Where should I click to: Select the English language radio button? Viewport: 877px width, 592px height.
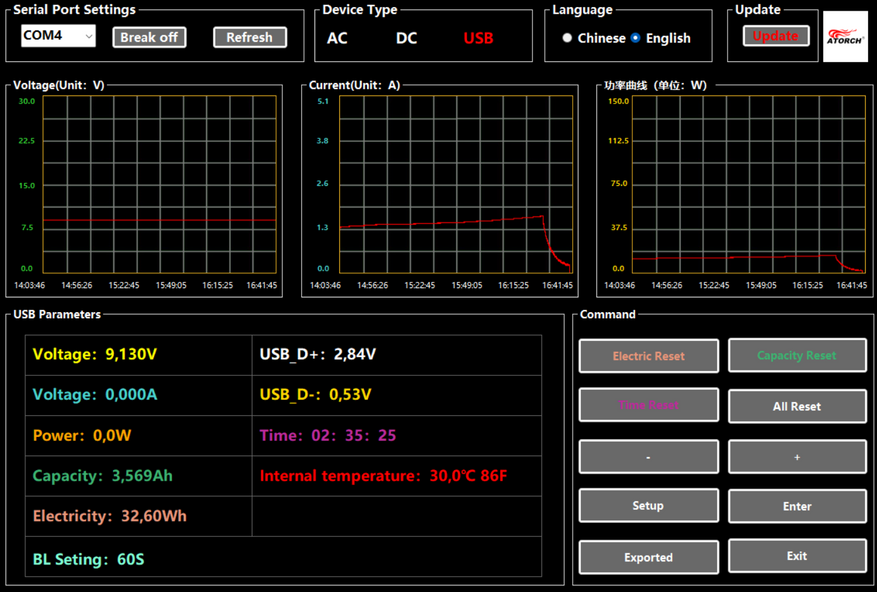click(x=636, y=38)
